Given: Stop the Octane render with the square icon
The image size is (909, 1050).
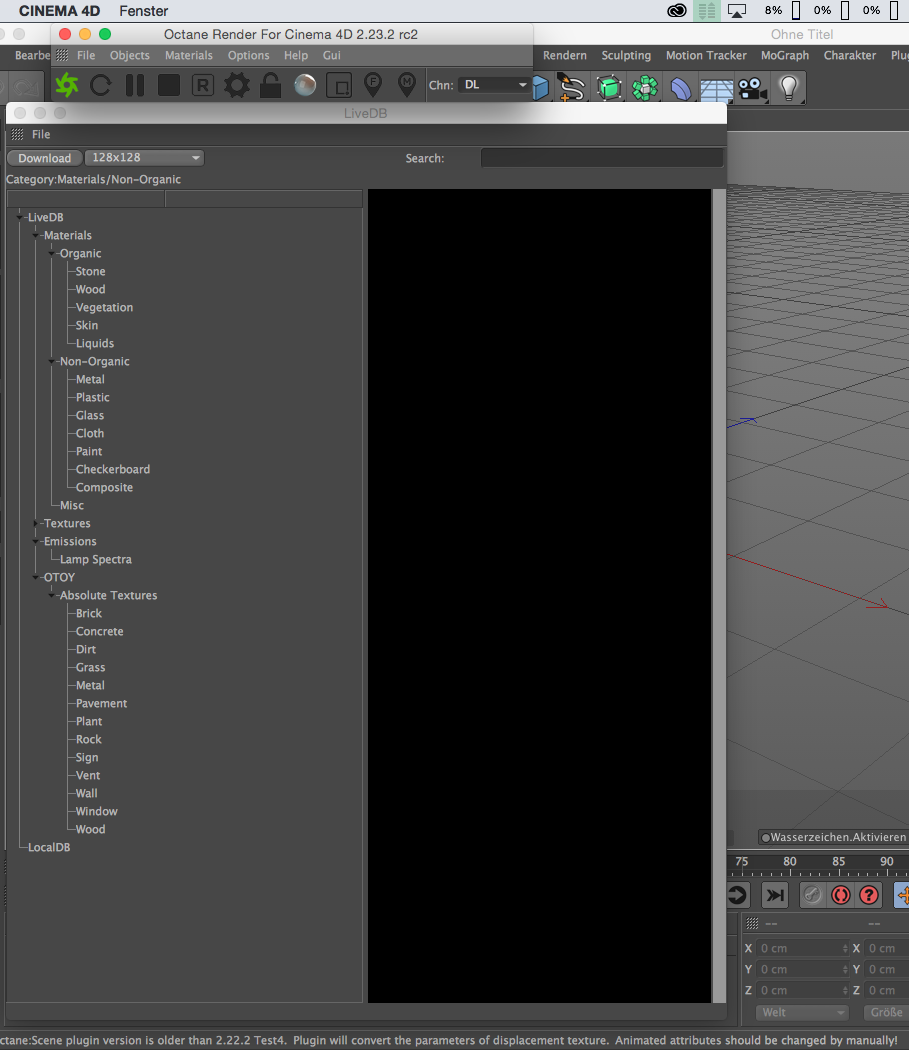Looking at the screenshot, I should point(169,85).
